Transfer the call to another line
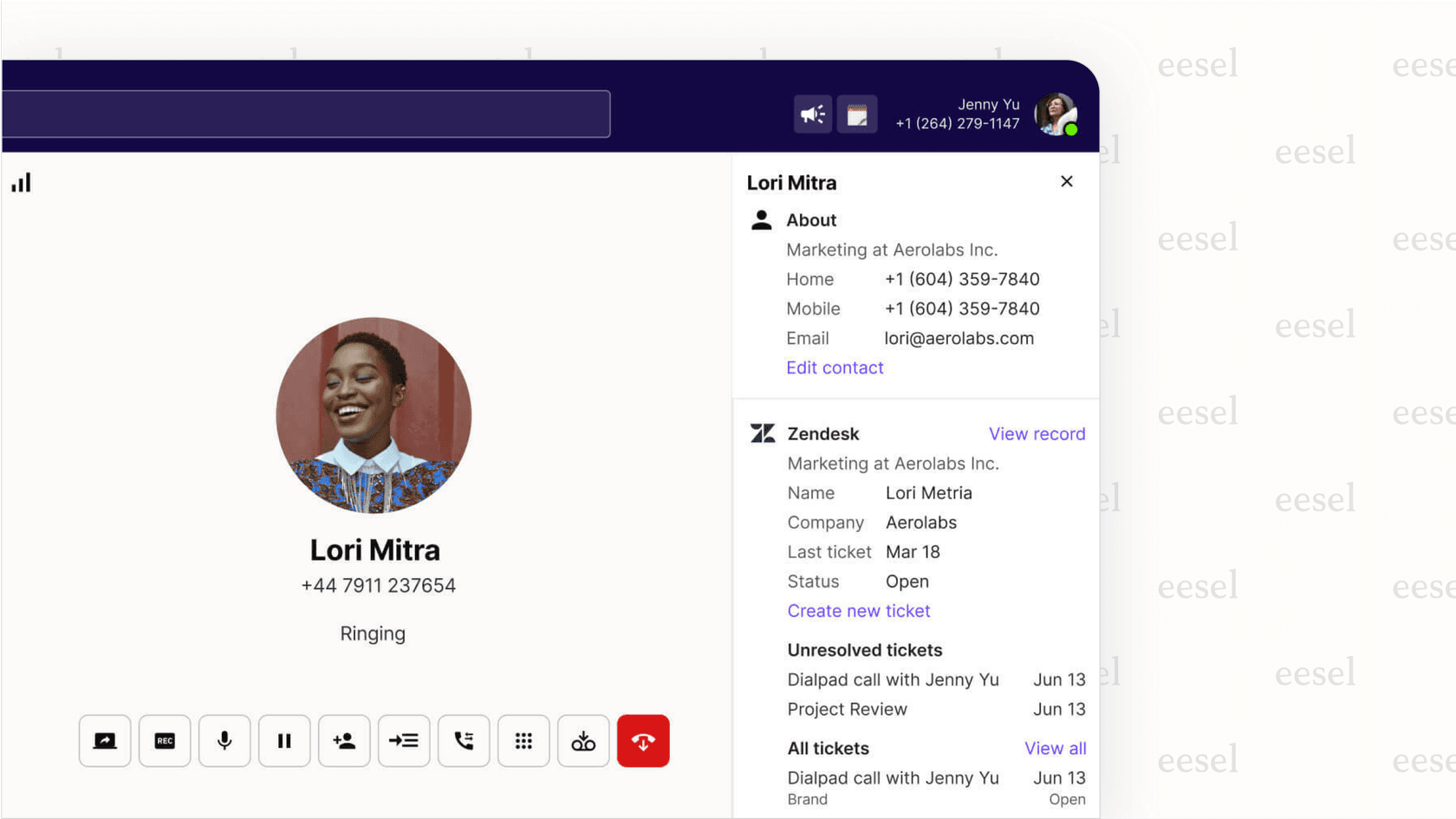Viewport: 1456px width, 819px height. click(x=464, y=741)
